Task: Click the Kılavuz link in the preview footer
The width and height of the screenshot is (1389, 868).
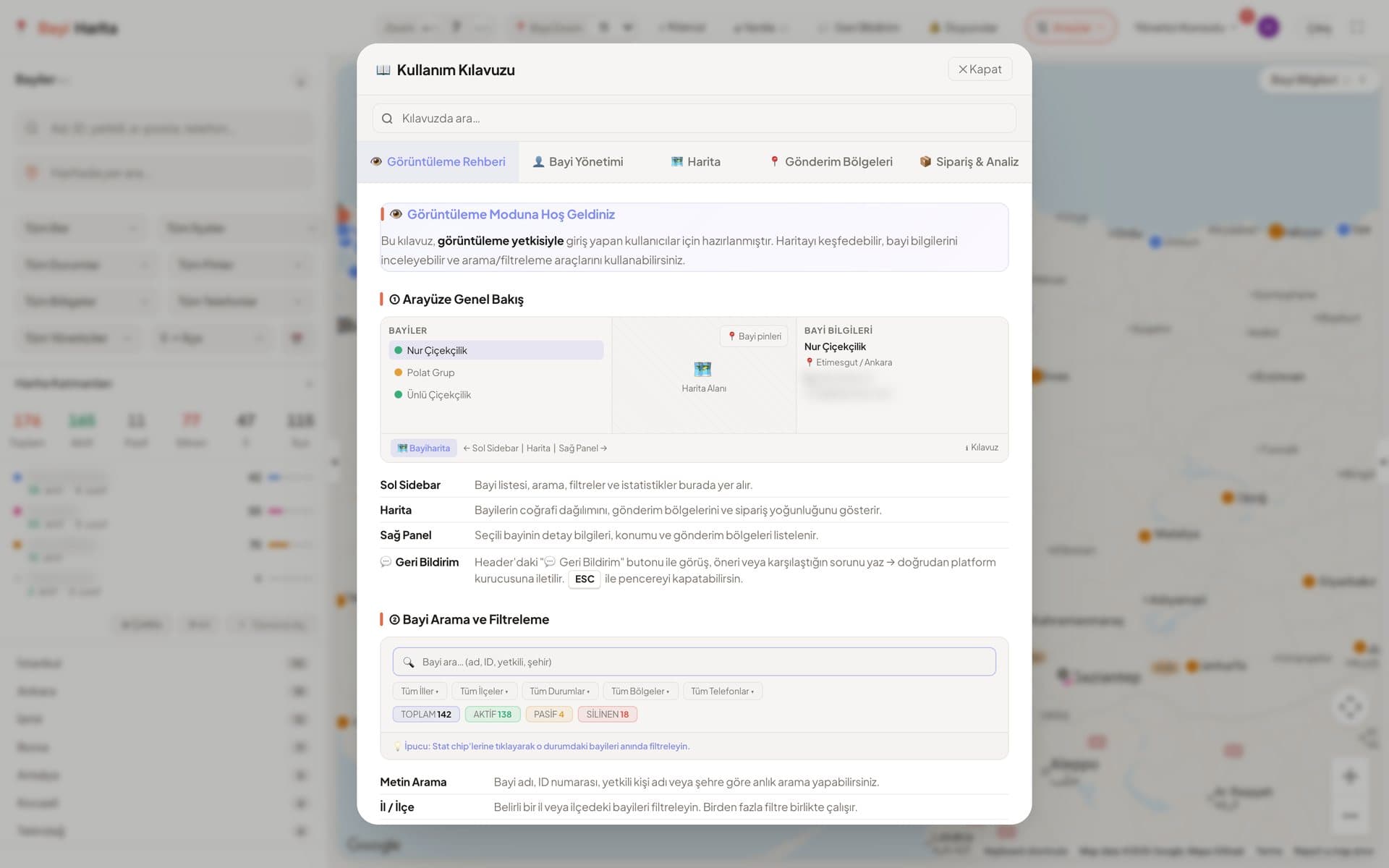Action: tap(982, 448)
